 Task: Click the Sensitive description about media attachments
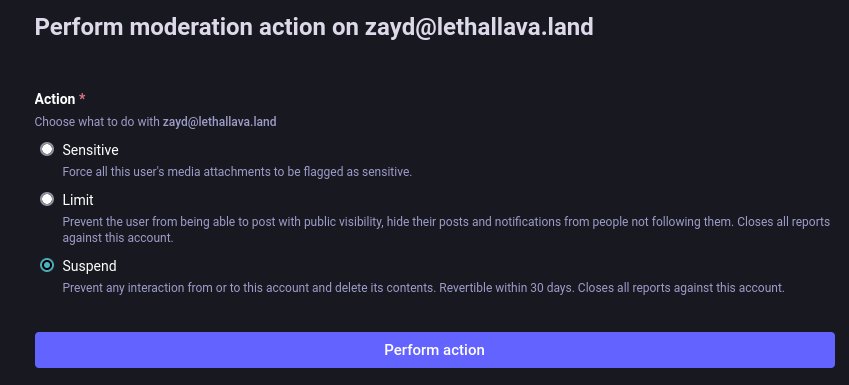(x=237, y=172)
